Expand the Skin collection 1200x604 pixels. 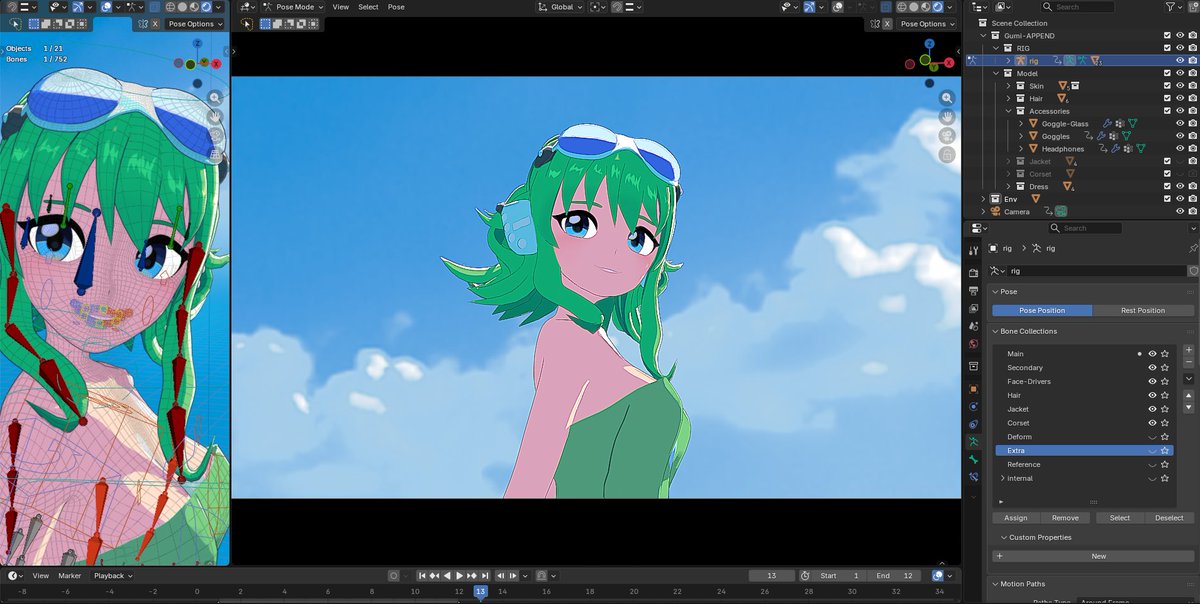click(1008, 86)
